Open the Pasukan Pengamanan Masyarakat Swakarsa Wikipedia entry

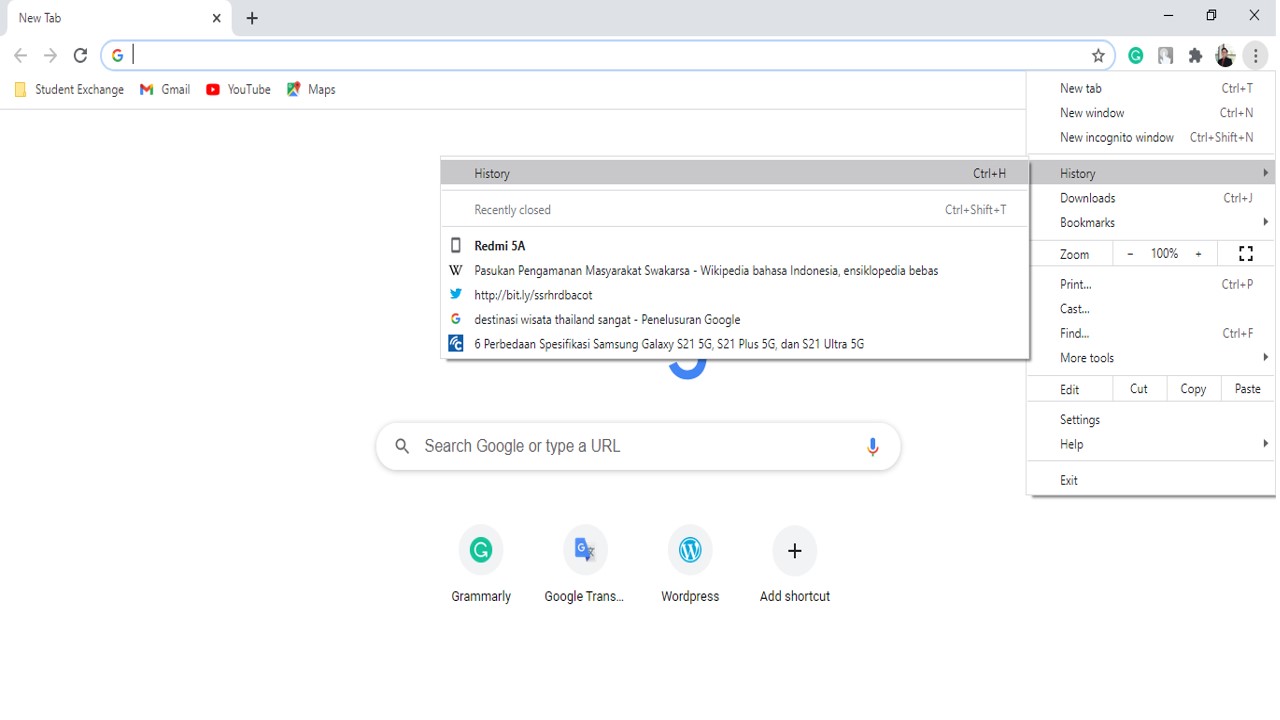735,270
